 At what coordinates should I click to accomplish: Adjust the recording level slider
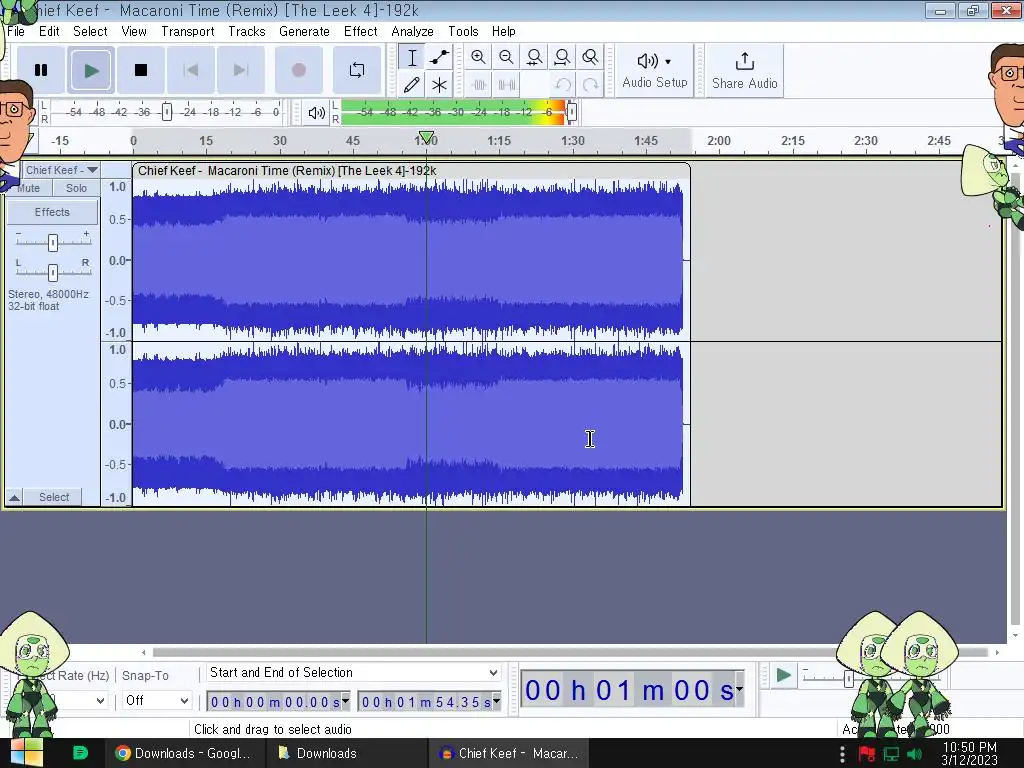coord(167,112)
